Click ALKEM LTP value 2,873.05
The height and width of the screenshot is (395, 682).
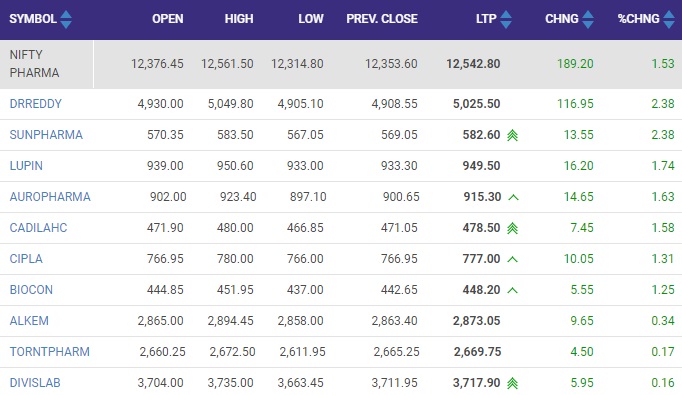477,321
